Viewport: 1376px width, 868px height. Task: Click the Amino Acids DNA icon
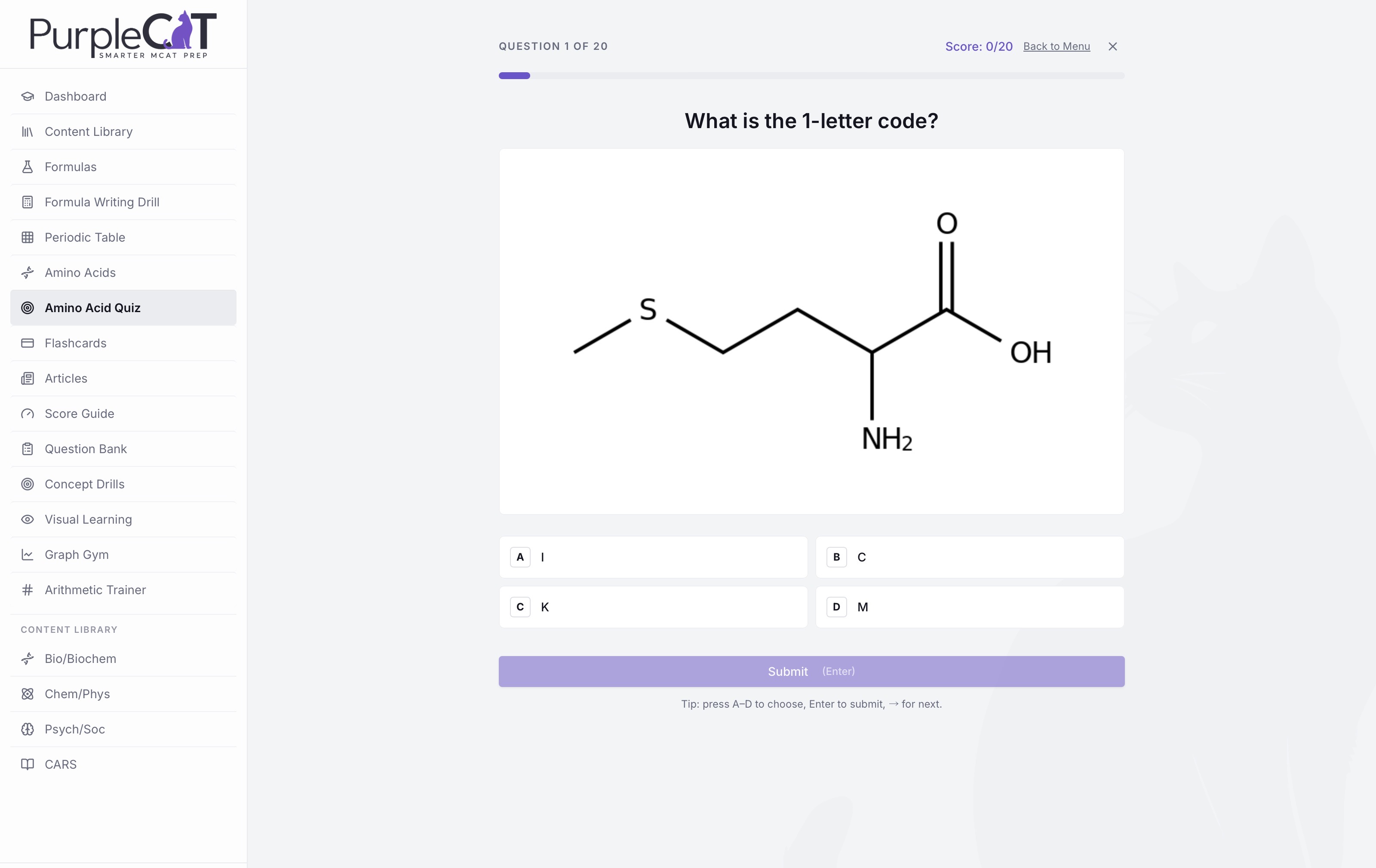pos(28,273)
